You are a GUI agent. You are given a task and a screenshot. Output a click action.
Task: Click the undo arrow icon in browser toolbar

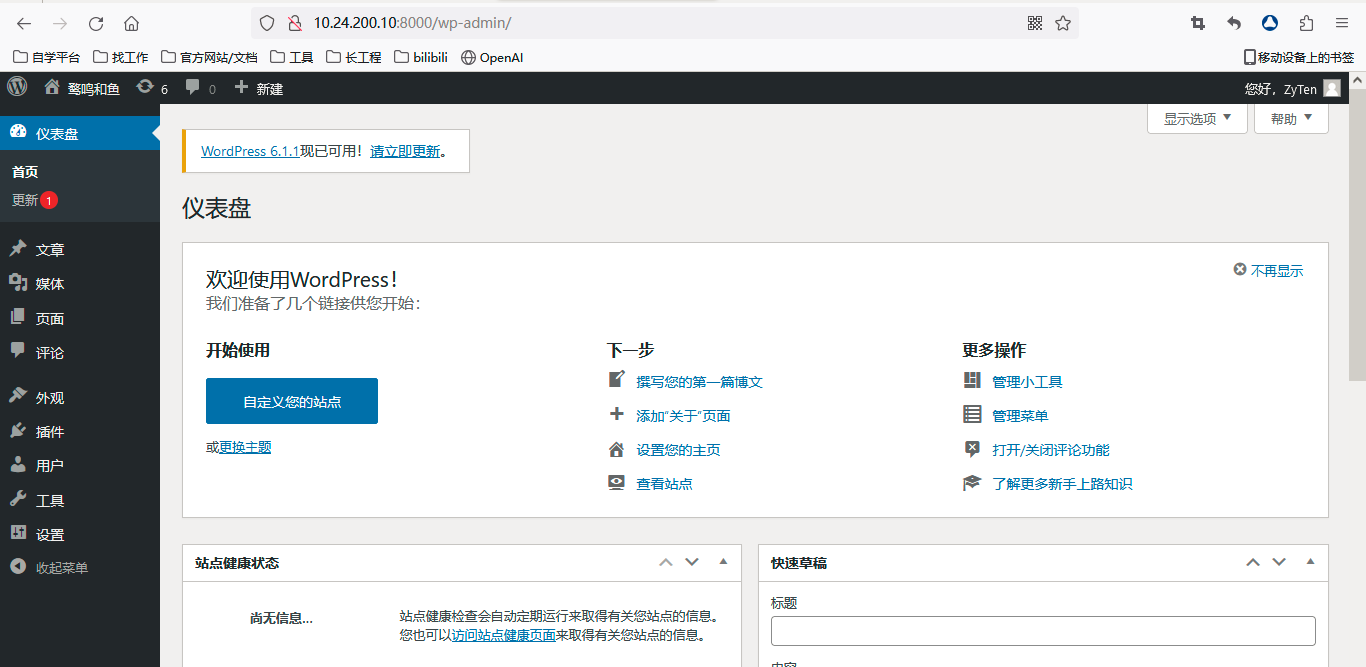click(1234, 23)
